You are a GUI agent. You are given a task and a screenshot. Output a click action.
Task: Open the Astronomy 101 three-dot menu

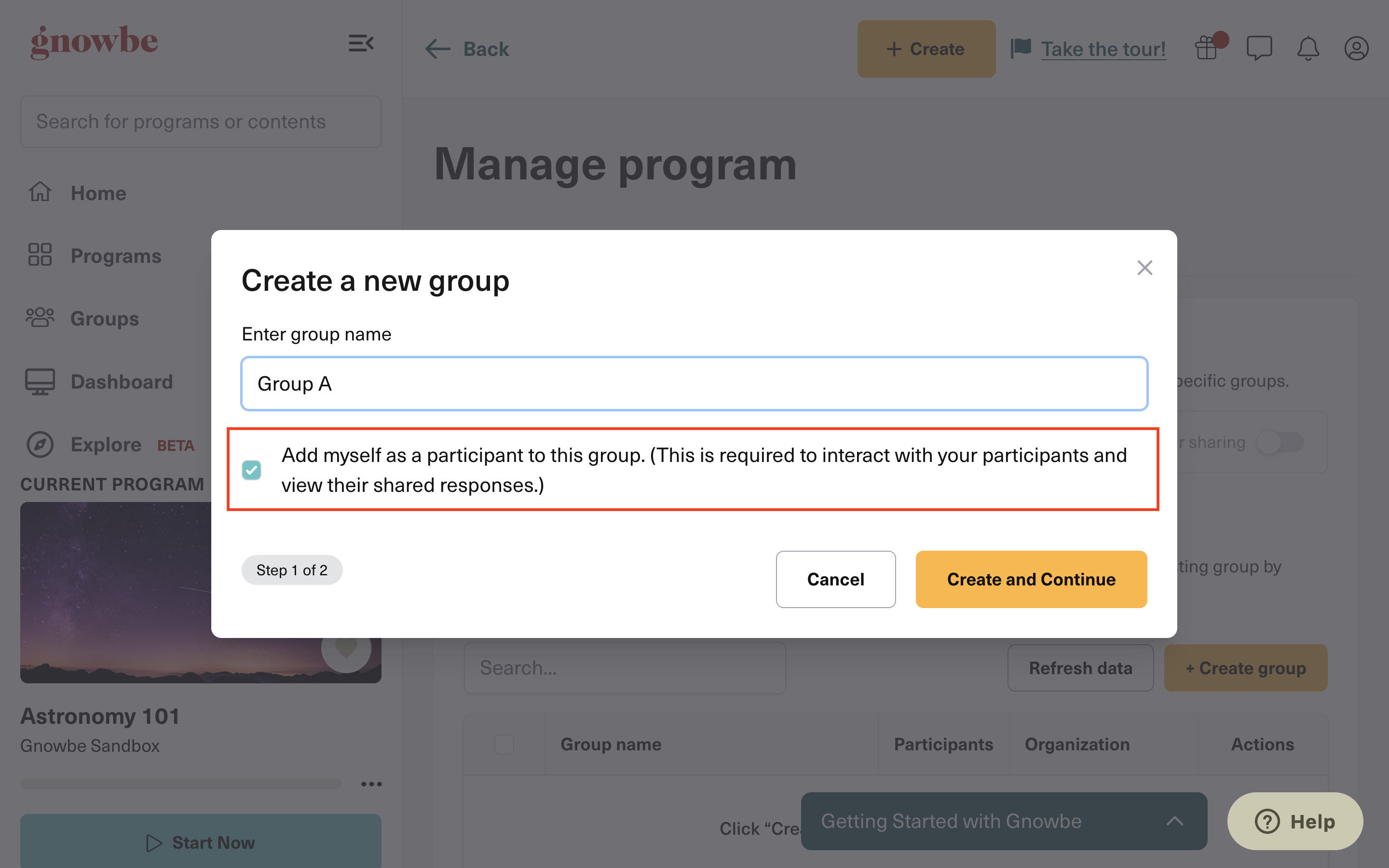click(x=371, y=784)
